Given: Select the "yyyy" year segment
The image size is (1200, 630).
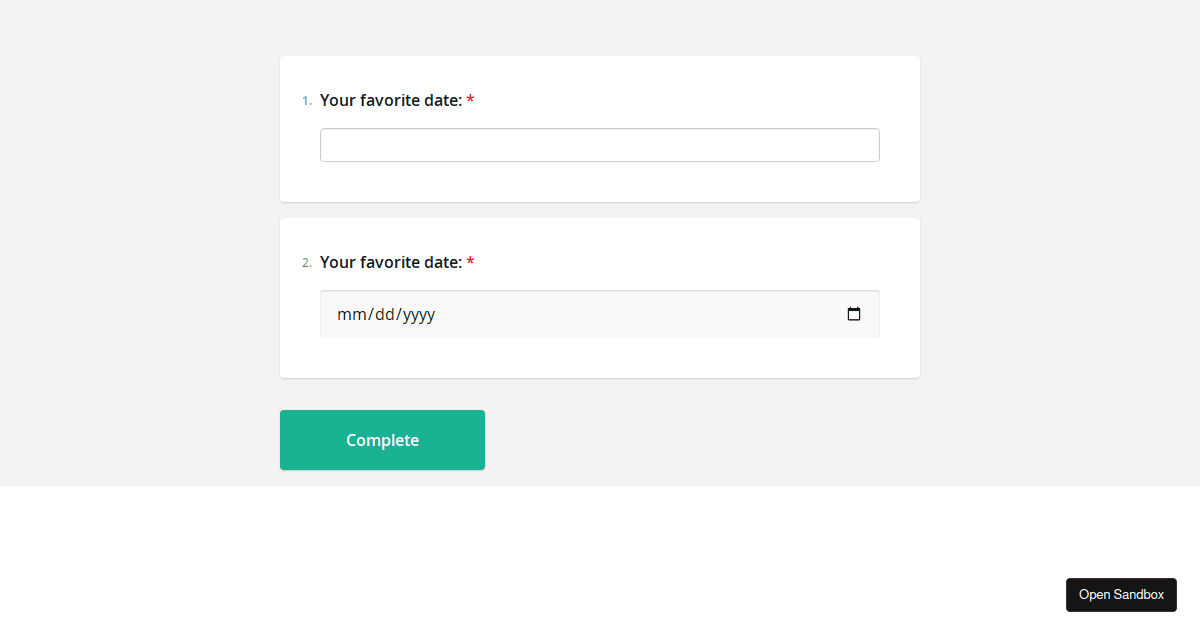Looking at the screenshot, I should coord(419,314).
